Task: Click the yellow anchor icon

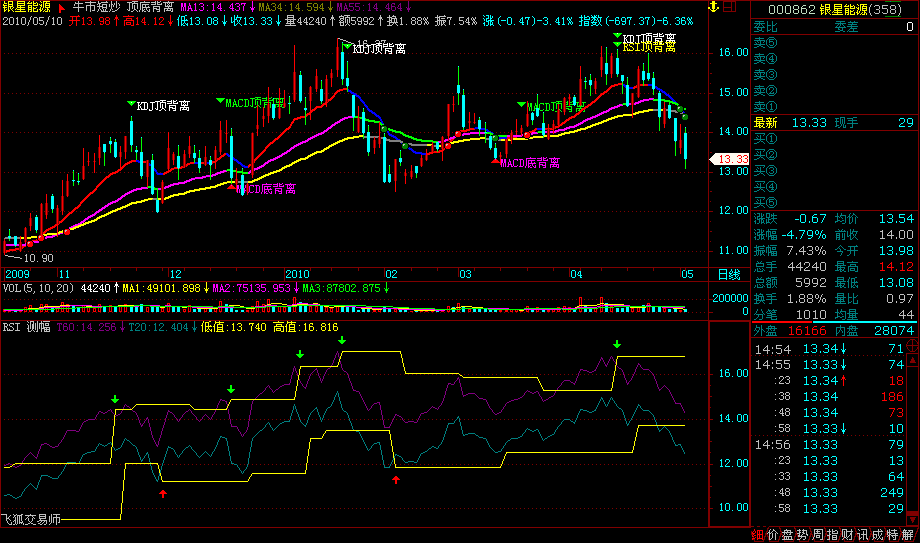Action: point(713,8)
